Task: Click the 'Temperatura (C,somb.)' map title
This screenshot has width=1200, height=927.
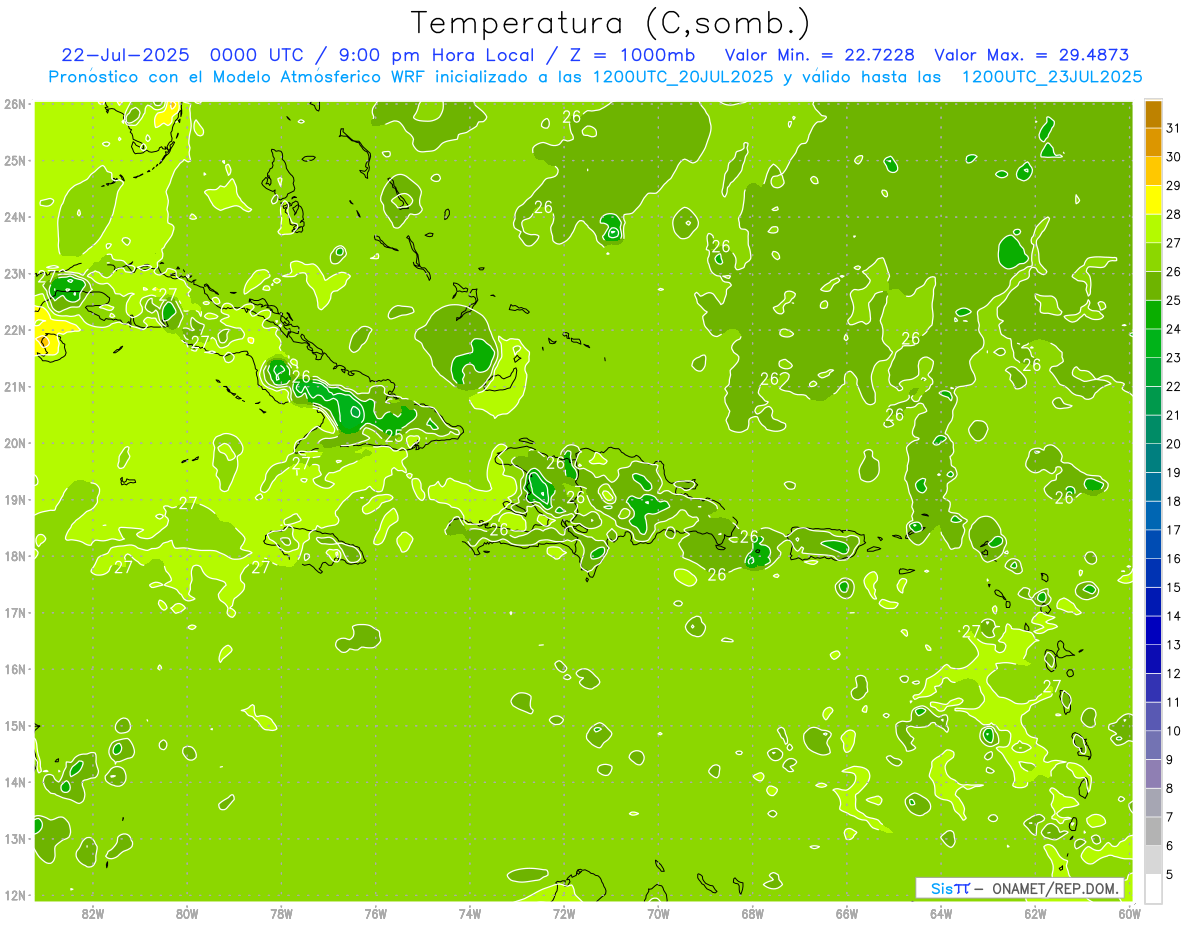Action: pyautogui.click(x=611, y=23)
